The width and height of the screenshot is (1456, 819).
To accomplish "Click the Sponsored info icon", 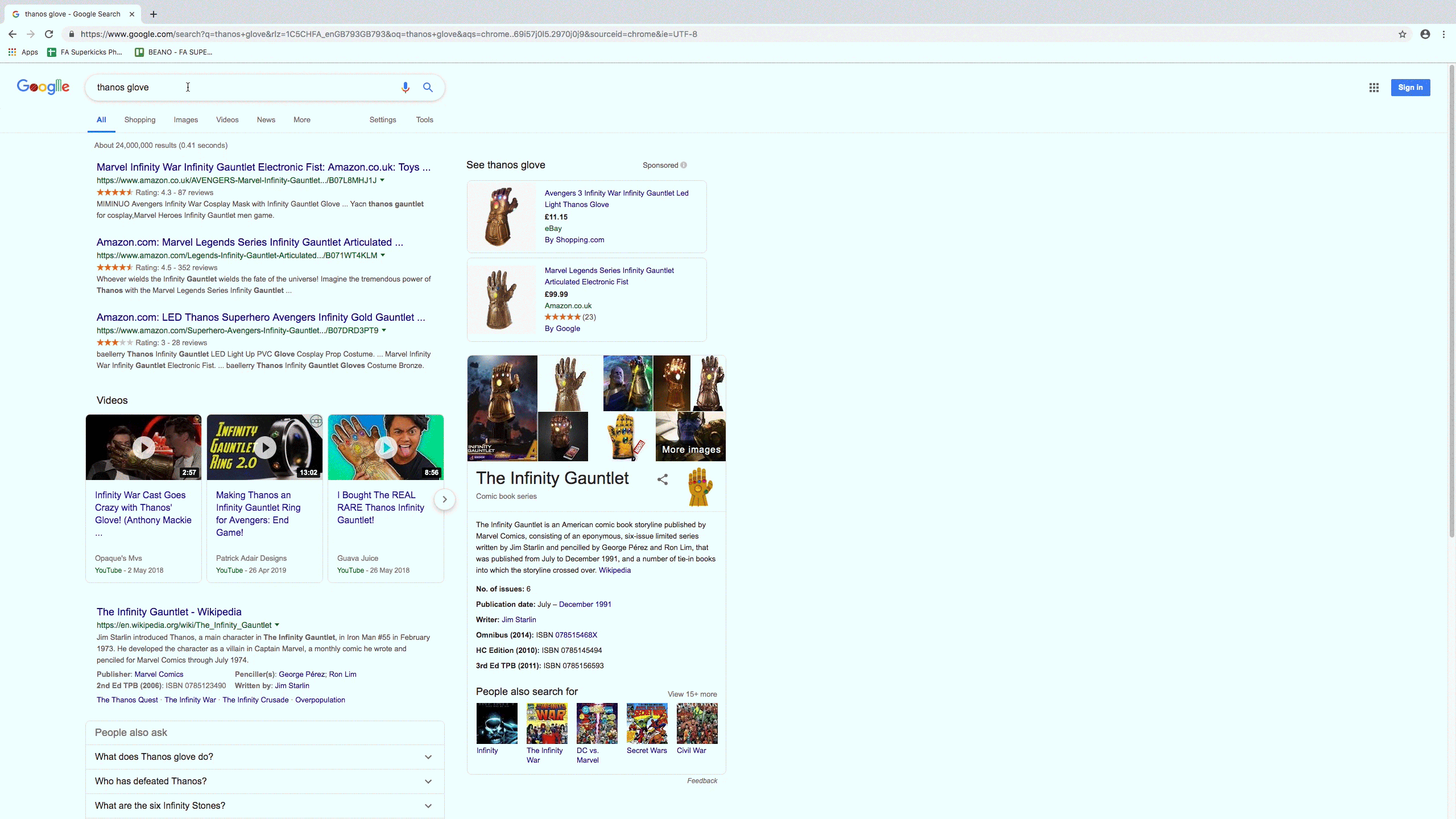I will (684, 166).
